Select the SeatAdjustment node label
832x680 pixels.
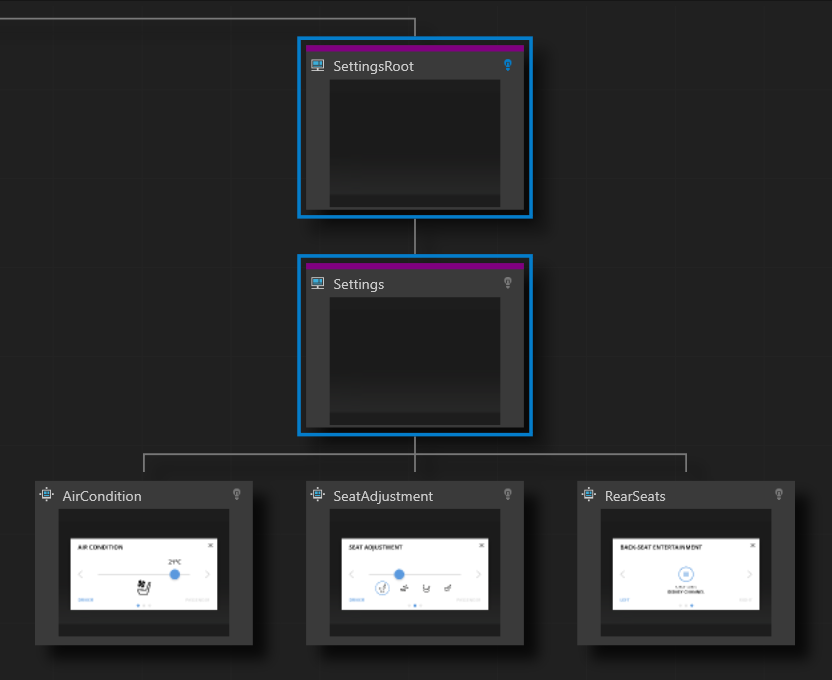tap(383, 496)
